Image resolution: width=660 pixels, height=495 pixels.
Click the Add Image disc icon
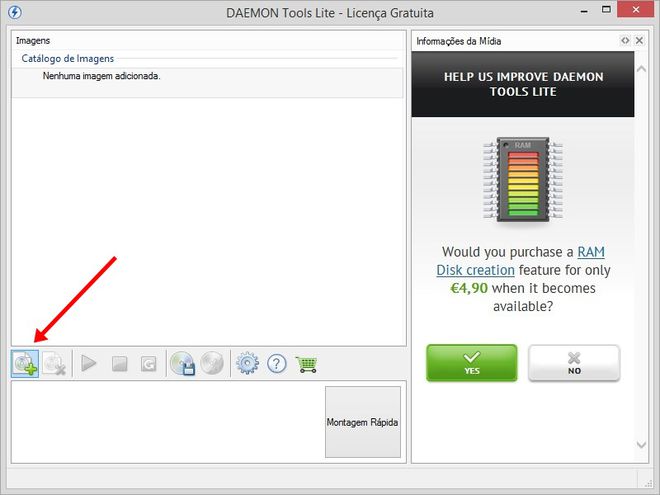tap(25, 363)
